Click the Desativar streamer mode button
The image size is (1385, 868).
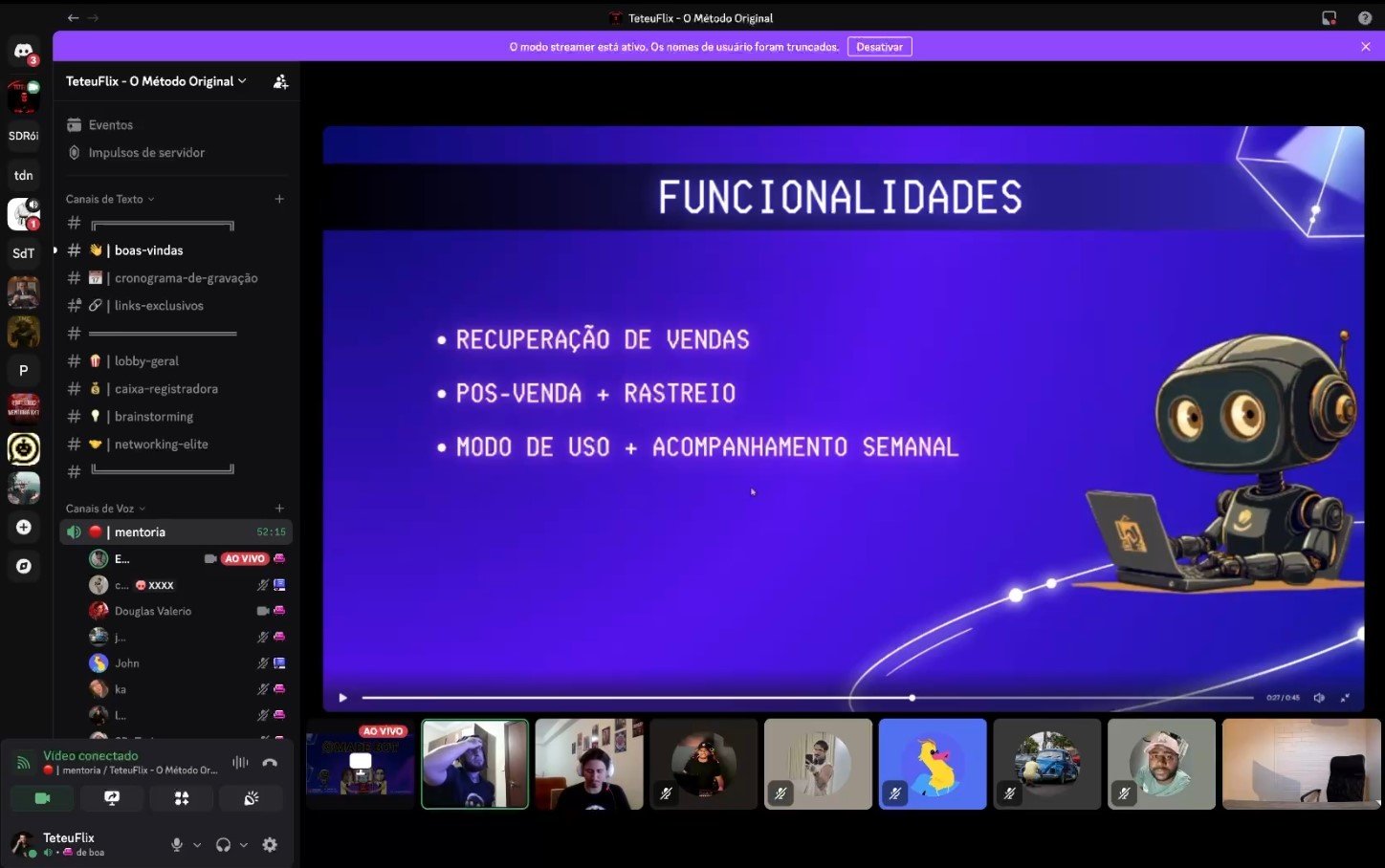tap(879, 47)
